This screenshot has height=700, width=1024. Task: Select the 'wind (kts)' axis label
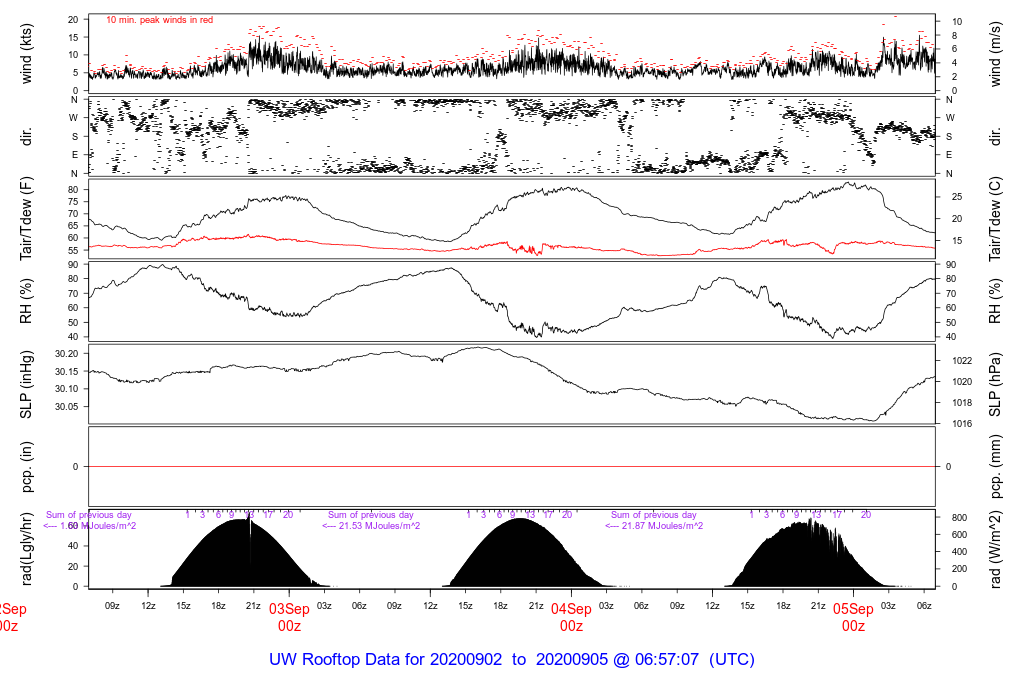25,54
